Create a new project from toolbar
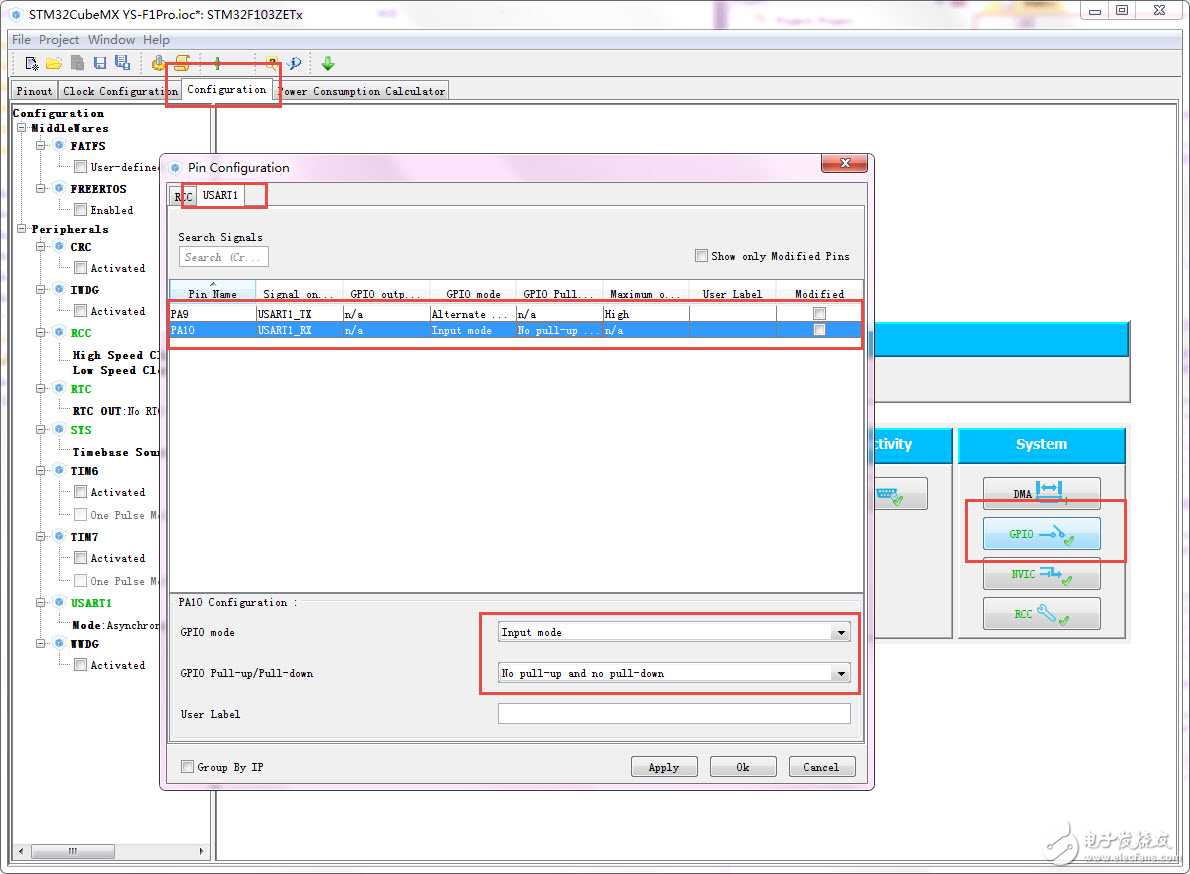Viewport: 1190px width, 874px height. pyautogui.click(x=31, y=64)
